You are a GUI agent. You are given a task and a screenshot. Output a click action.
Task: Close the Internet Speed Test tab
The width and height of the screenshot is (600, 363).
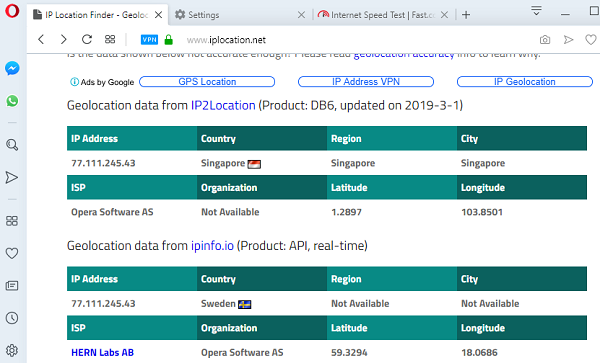coord(444,15)
